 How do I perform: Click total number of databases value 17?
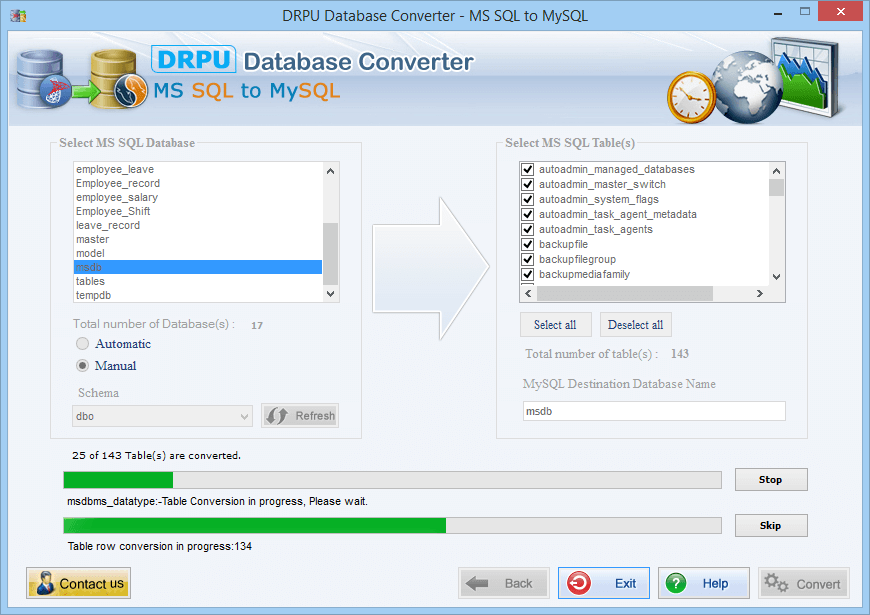(x=257, y=325)
